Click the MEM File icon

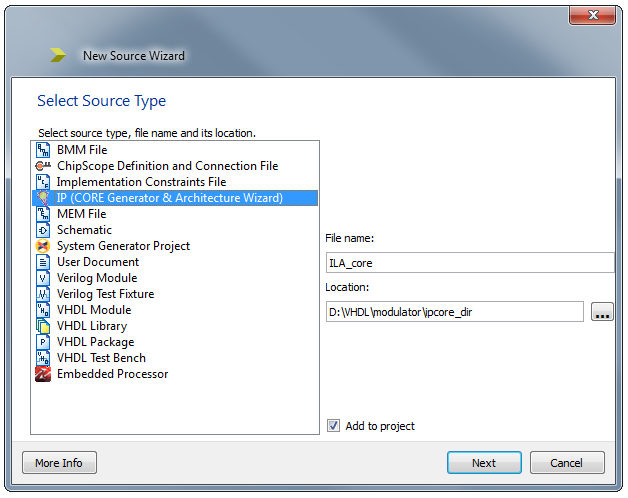[43, 214]
